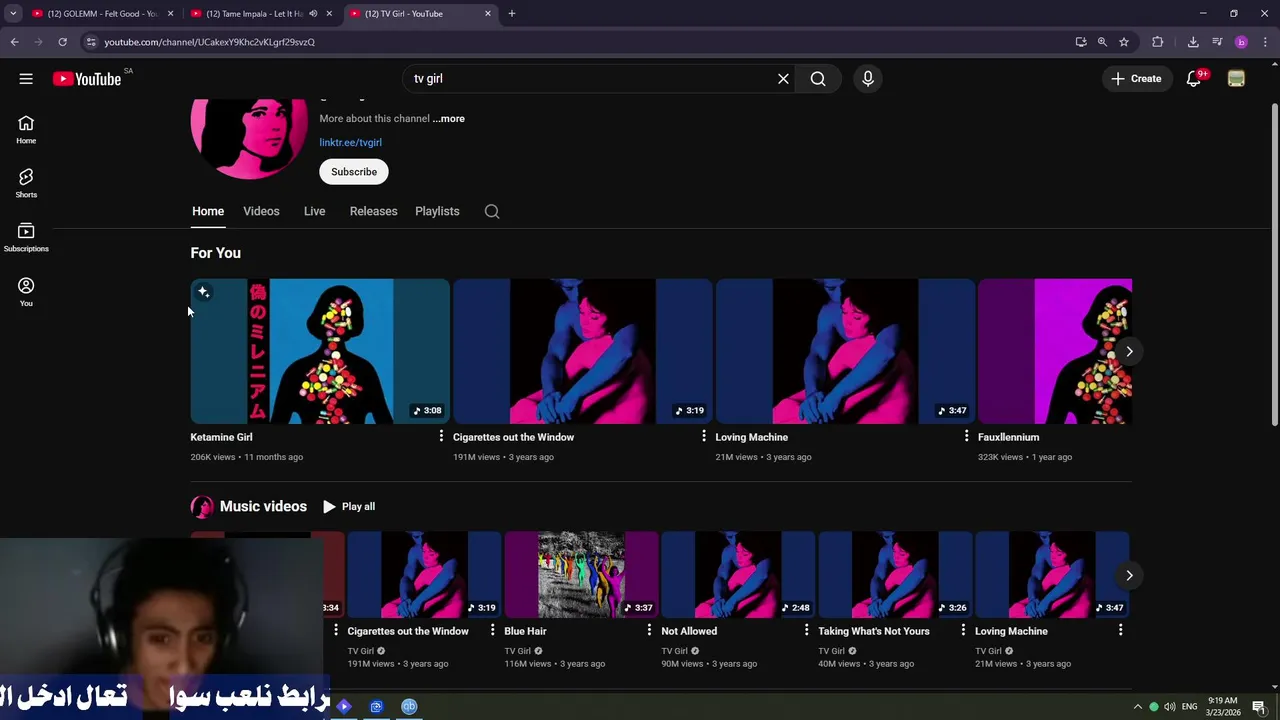Open Chrome three-dot menu
This screenshot has height=720, width=1280.
coord(1266,42)
